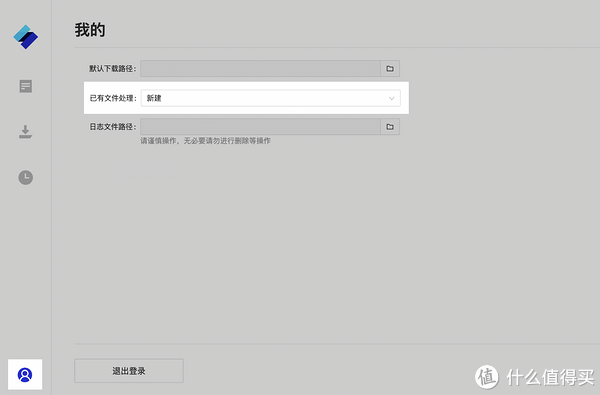The width and height of the screenshot is (600, 395).
Task: Click the 退出登录 button
Action: (129, 371)
